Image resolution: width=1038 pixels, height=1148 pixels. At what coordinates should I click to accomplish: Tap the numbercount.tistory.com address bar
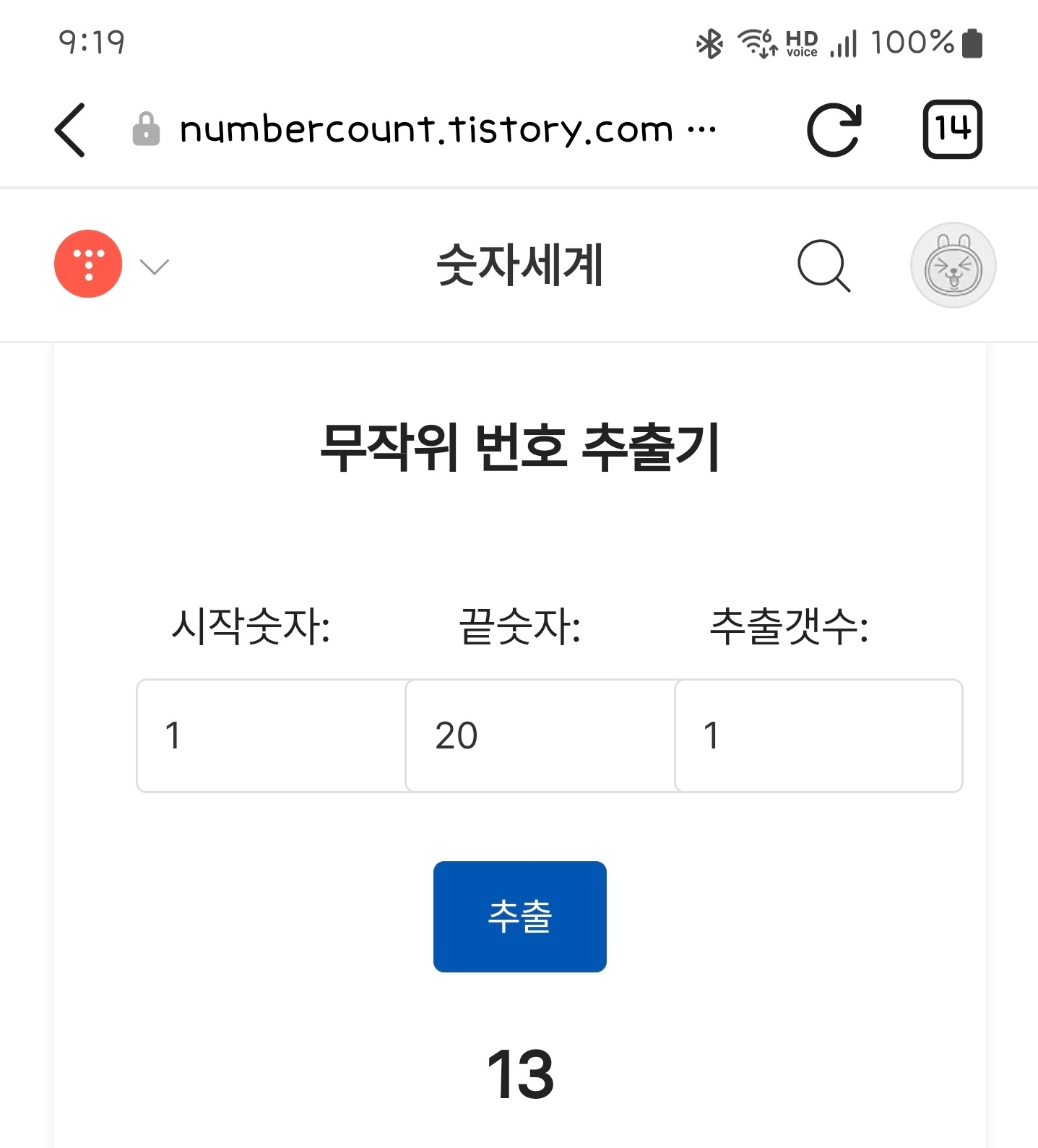coord(426,130)
